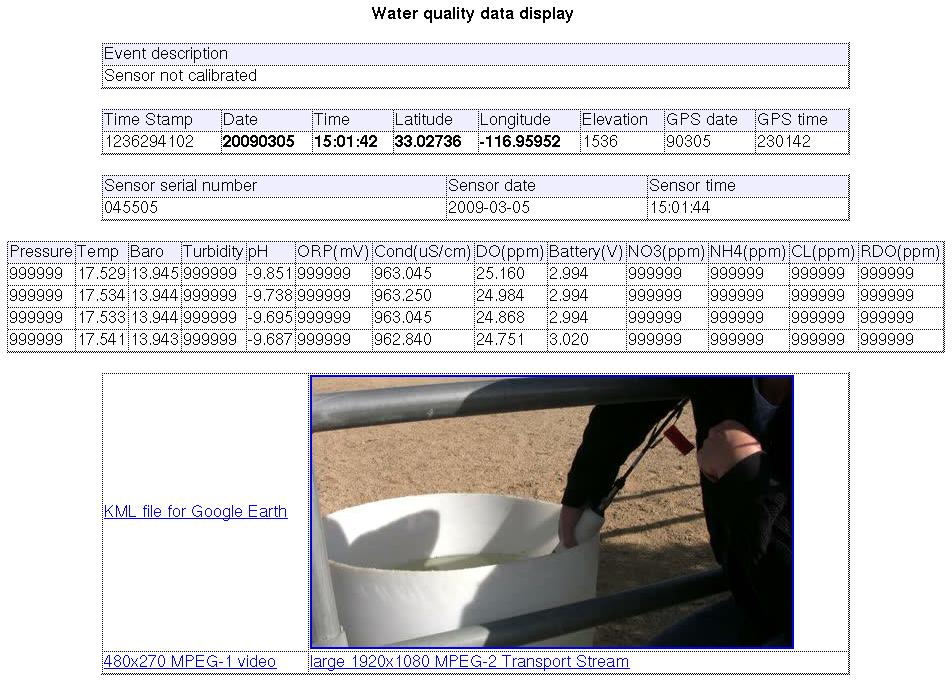Click the Temp value 17.534
The width and height of the screenshot is (952, 680).
coord(101,295)
